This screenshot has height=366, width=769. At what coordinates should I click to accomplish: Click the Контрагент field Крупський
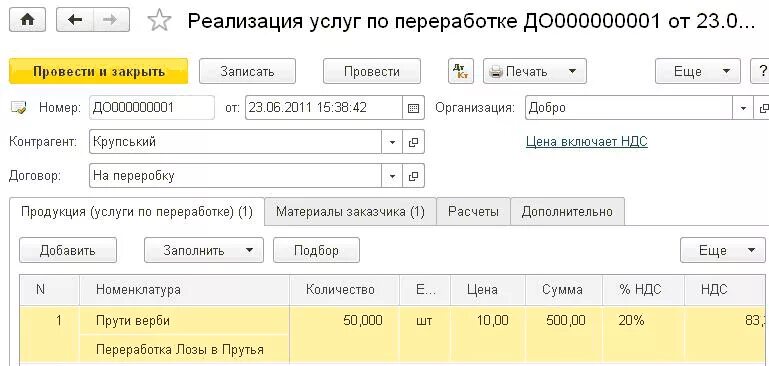(235, 142)
